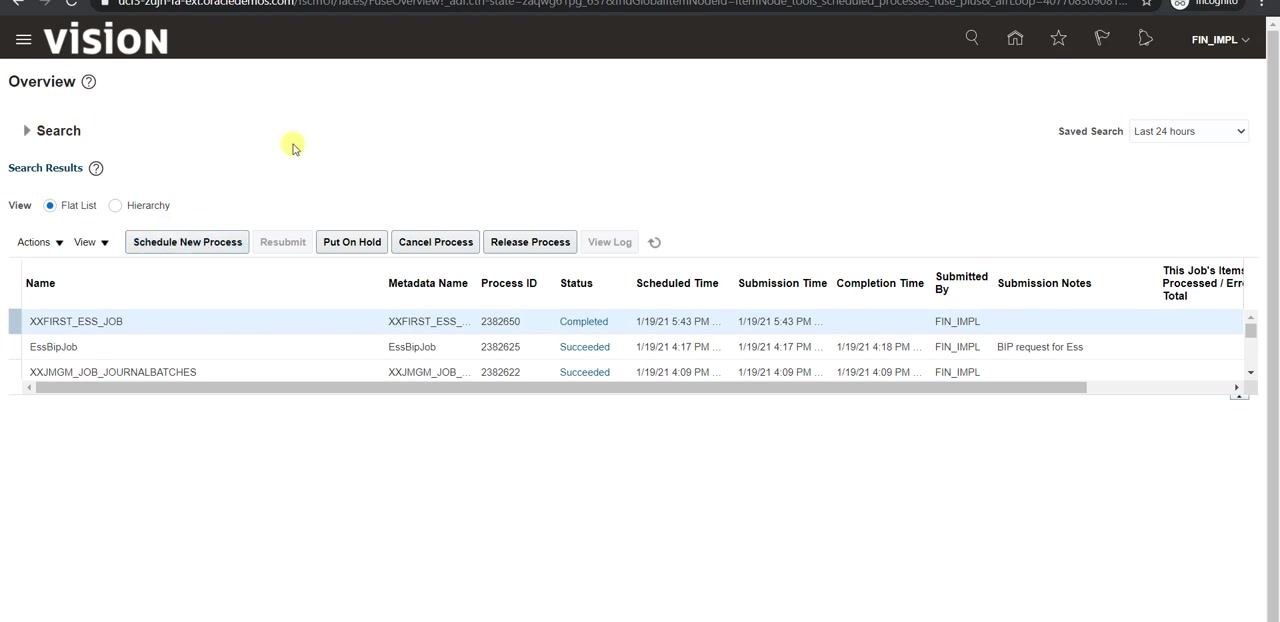1280x622 pixels.
Task: Click the Scheduled Time column header
Action: click(677, 283)
